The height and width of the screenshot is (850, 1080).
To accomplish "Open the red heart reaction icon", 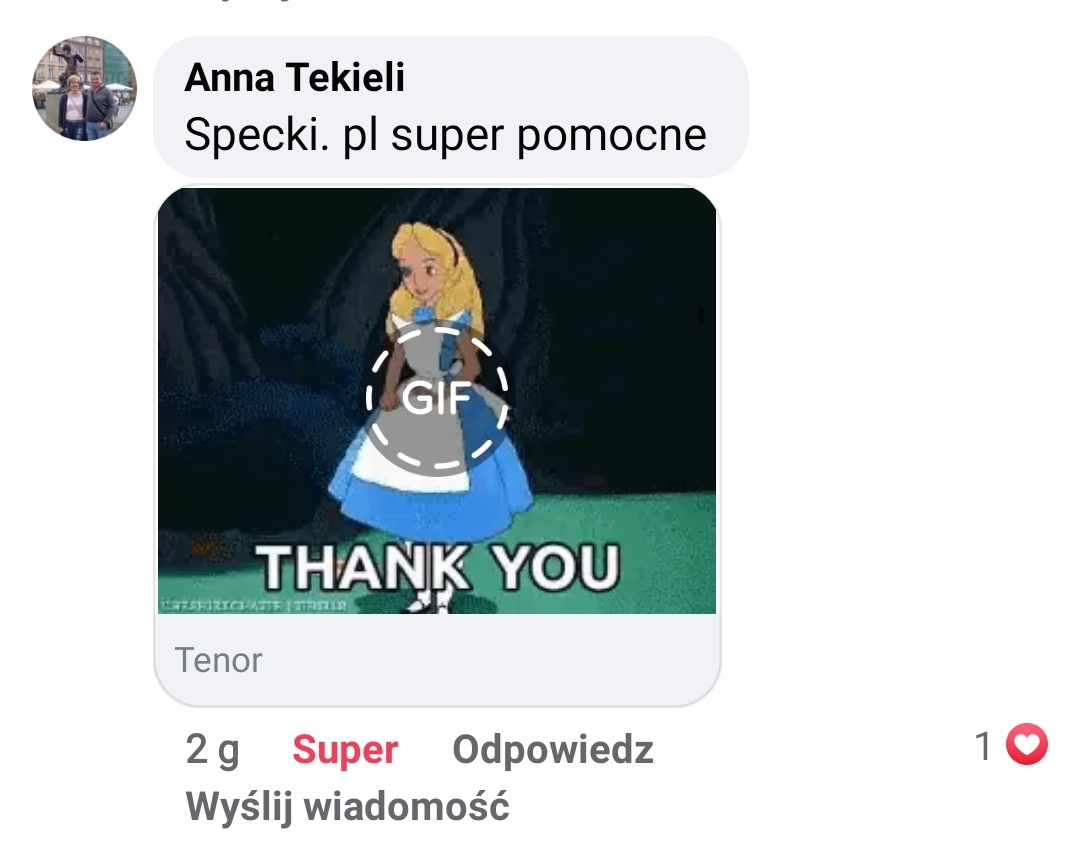I will click(x=1026, y=744).
